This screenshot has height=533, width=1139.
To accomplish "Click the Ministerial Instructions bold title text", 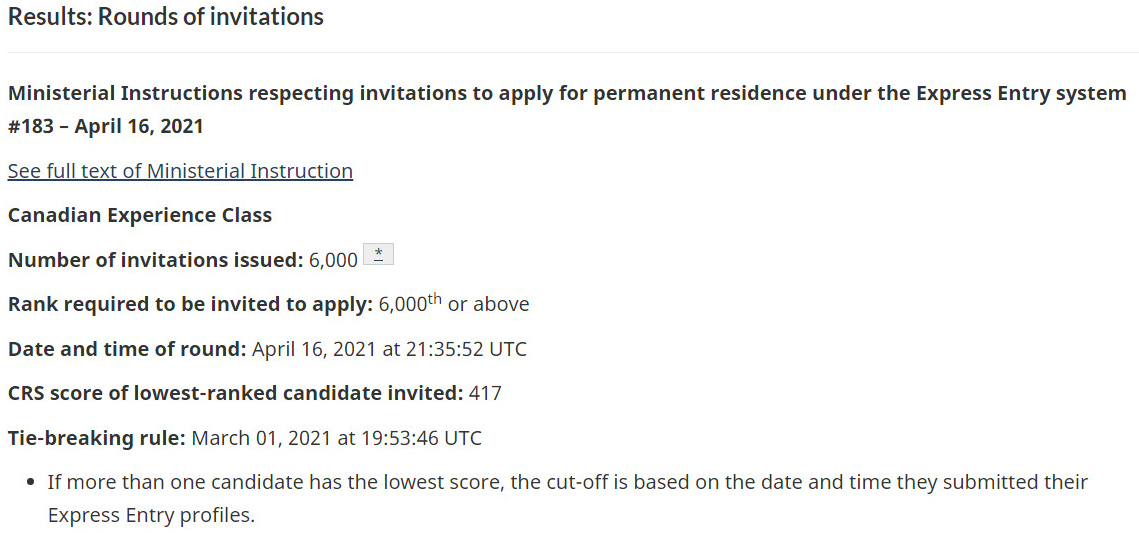I will (567, 93).
